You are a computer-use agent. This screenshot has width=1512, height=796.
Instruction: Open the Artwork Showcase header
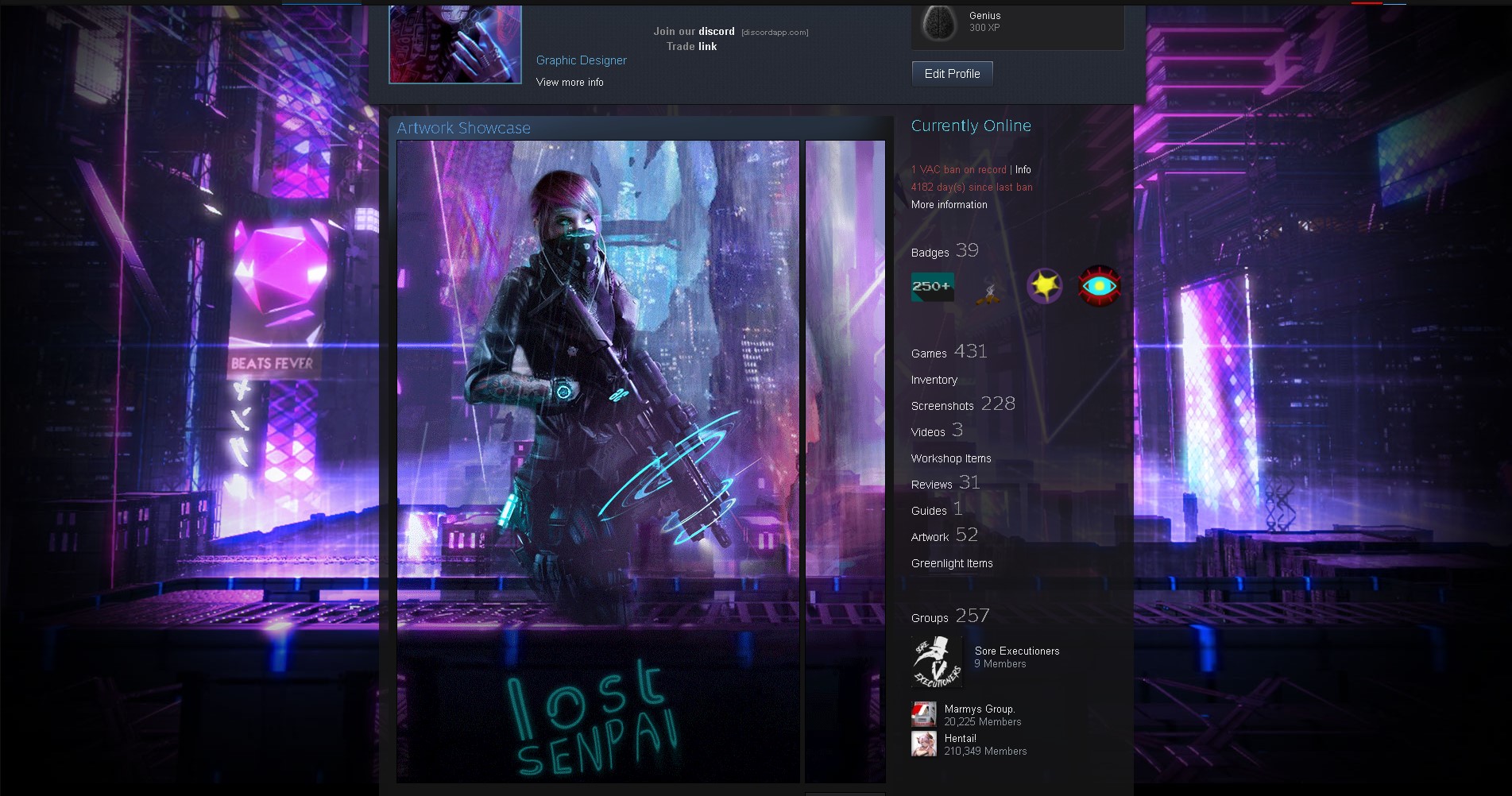(x=464, y=128)
